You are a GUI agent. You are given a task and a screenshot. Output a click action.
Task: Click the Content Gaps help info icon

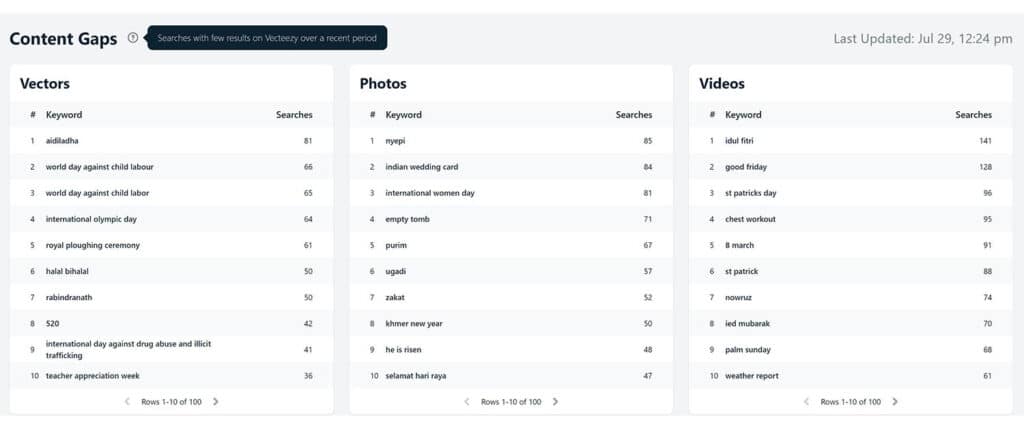tap(133, 38)
